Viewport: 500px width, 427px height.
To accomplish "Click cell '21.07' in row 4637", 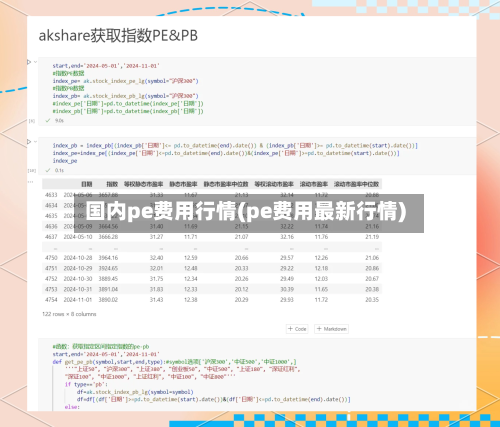I will pos(241,237).
